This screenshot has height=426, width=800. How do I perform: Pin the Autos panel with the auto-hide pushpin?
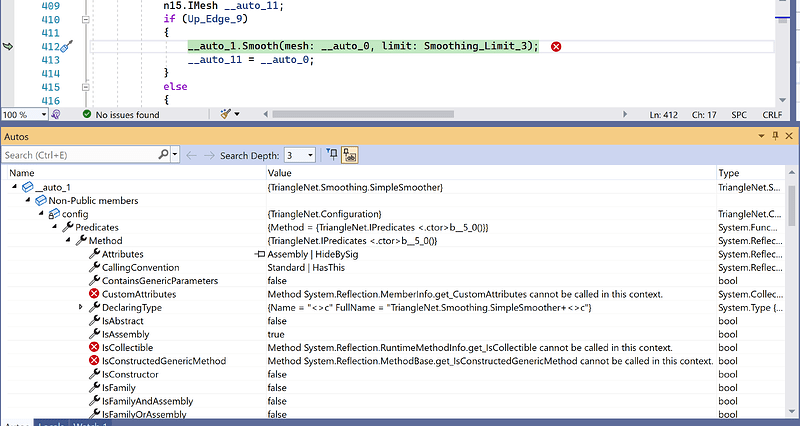776,136
